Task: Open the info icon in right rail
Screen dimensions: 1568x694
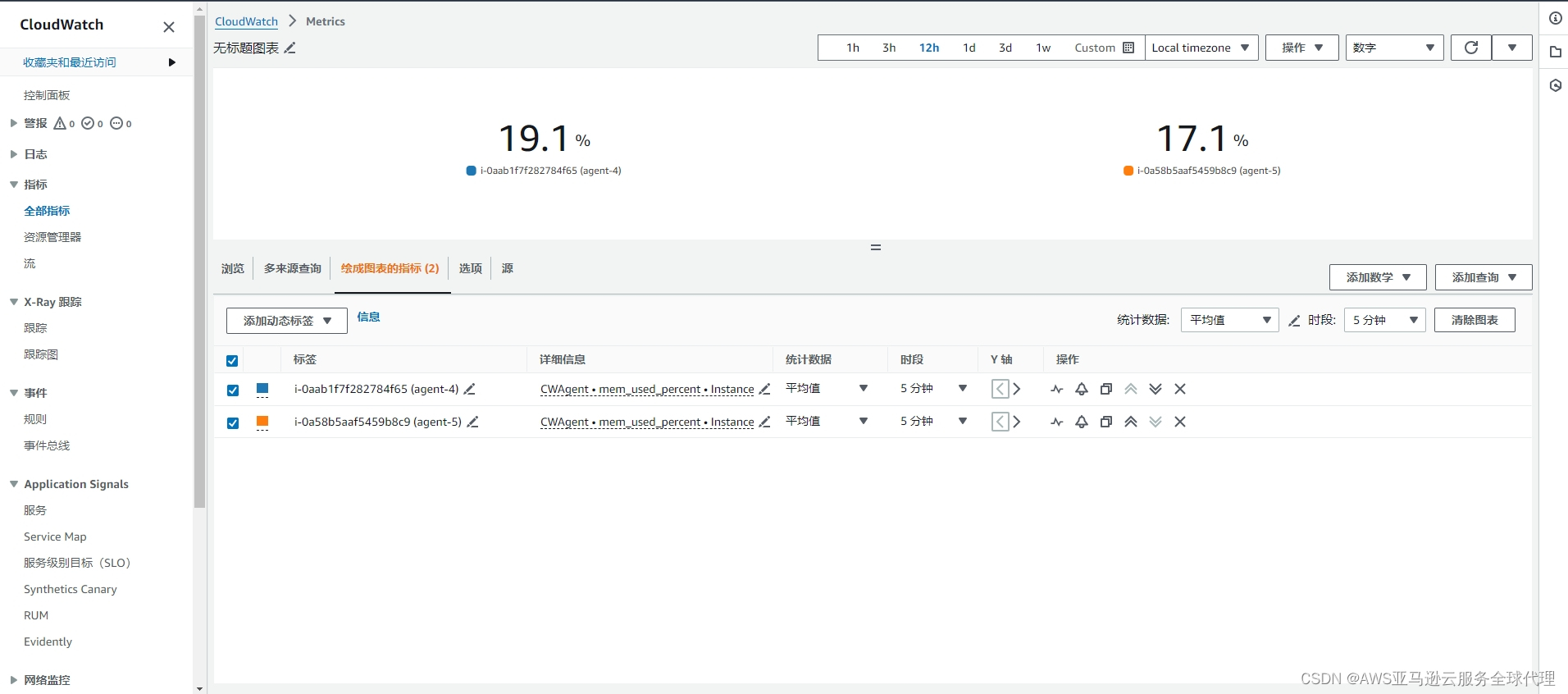Action: point(1556,18)
